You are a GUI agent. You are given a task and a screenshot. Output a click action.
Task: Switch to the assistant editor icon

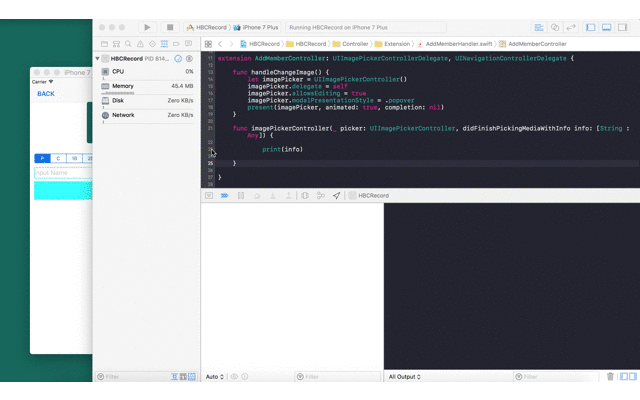click(x=555, y=28)
